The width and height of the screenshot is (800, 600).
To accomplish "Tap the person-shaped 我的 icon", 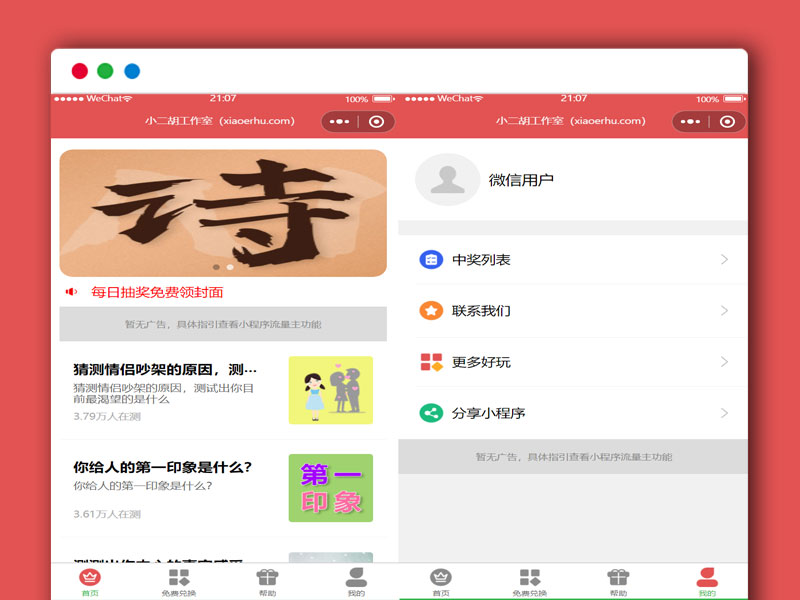I will click(x=356, y=577).
